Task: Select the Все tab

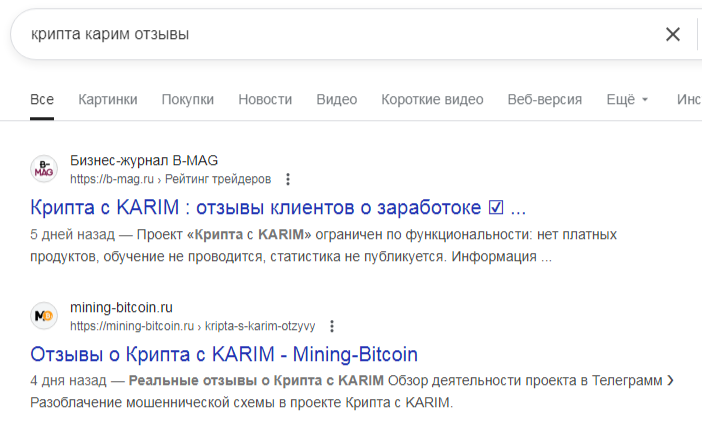Action: (x=42, y=99)
